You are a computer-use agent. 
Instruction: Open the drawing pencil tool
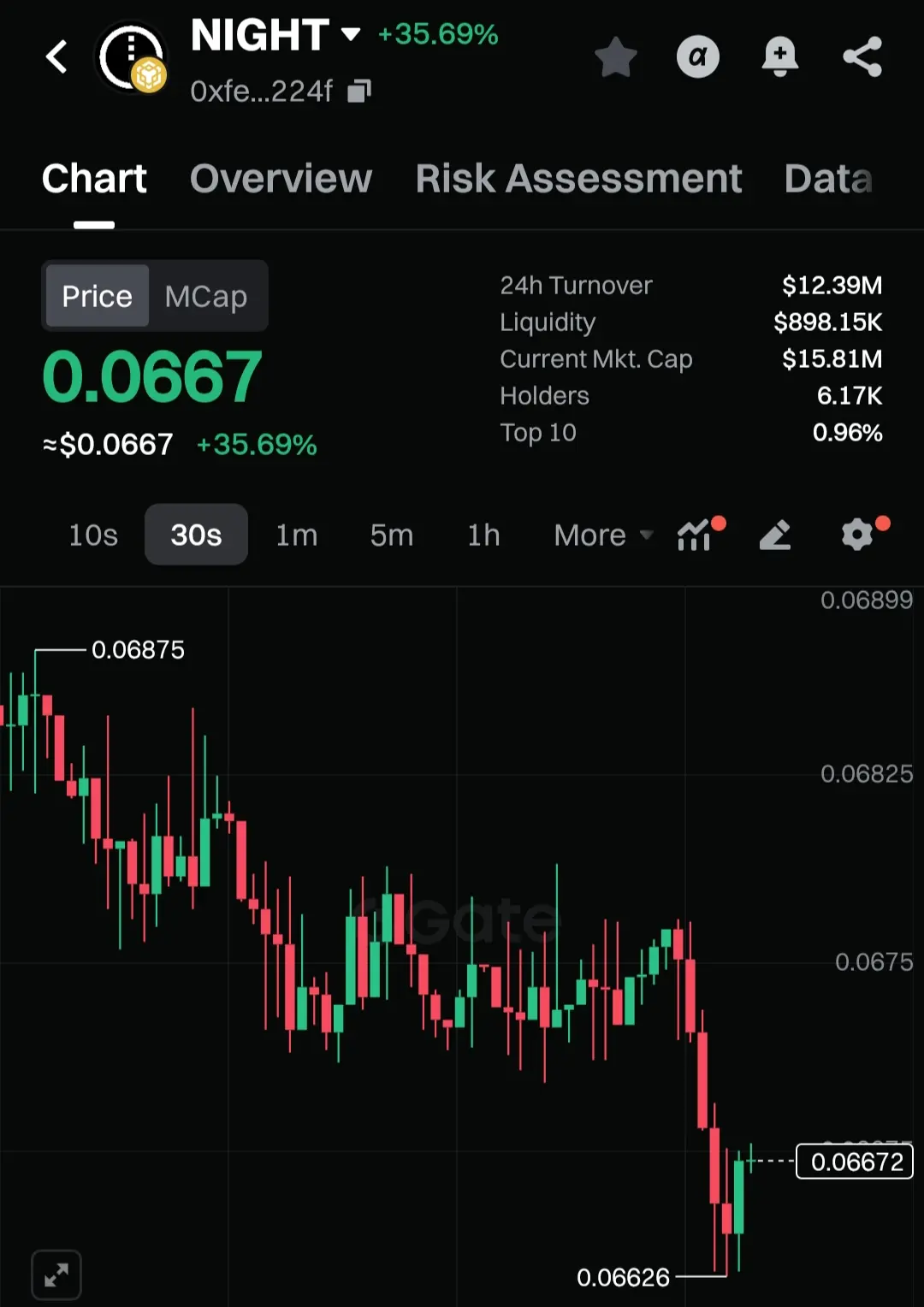775,535
